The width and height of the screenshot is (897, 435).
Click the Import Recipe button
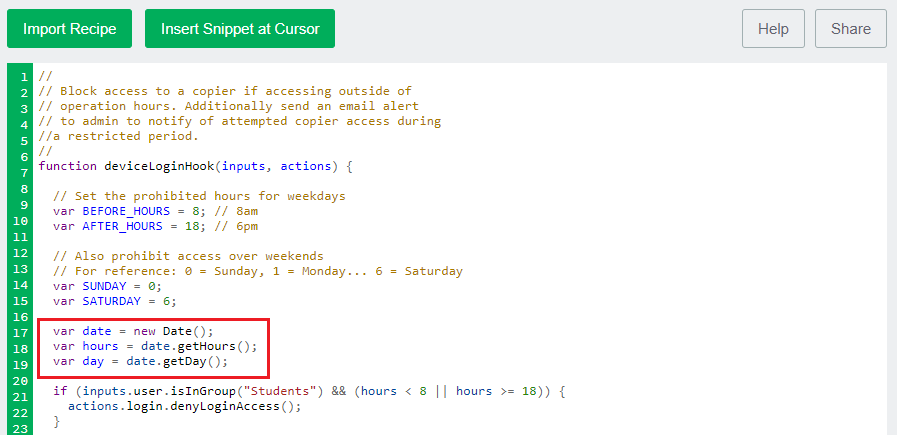(69, 29)
